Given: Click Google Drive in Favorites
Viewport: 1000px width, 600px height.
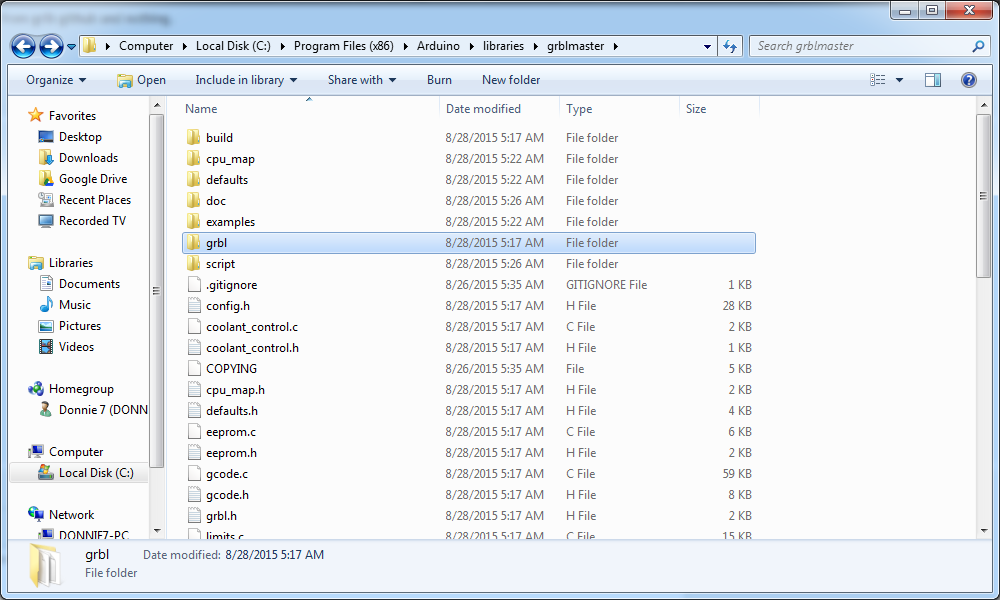Looking at the screenshot, I should [x=92, y=179].
